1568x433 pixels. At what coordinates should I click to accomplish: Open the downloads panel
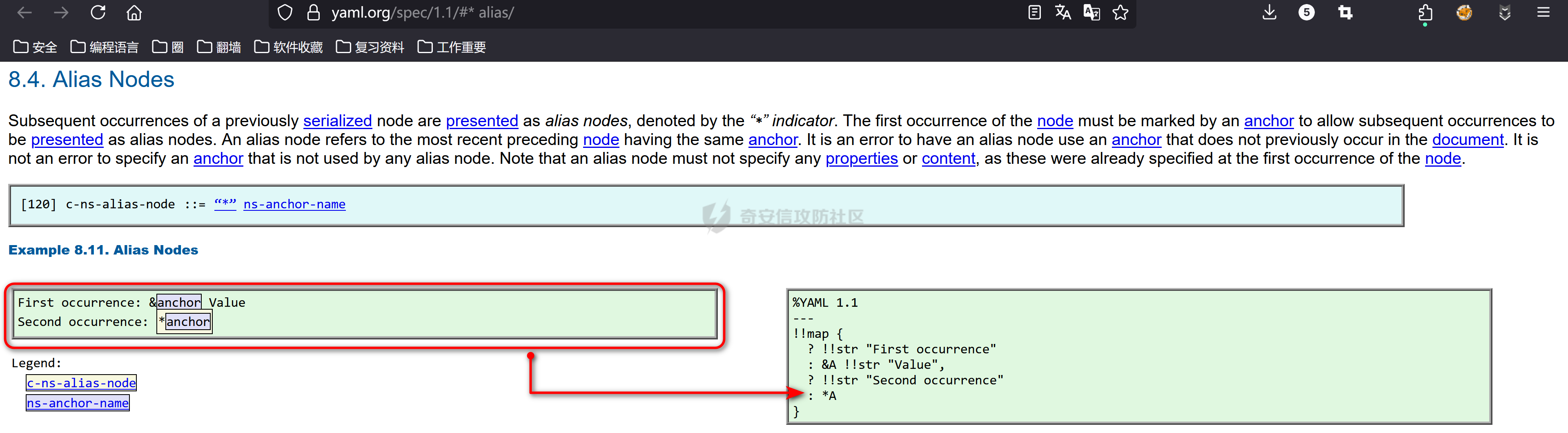click(1269, 12)
